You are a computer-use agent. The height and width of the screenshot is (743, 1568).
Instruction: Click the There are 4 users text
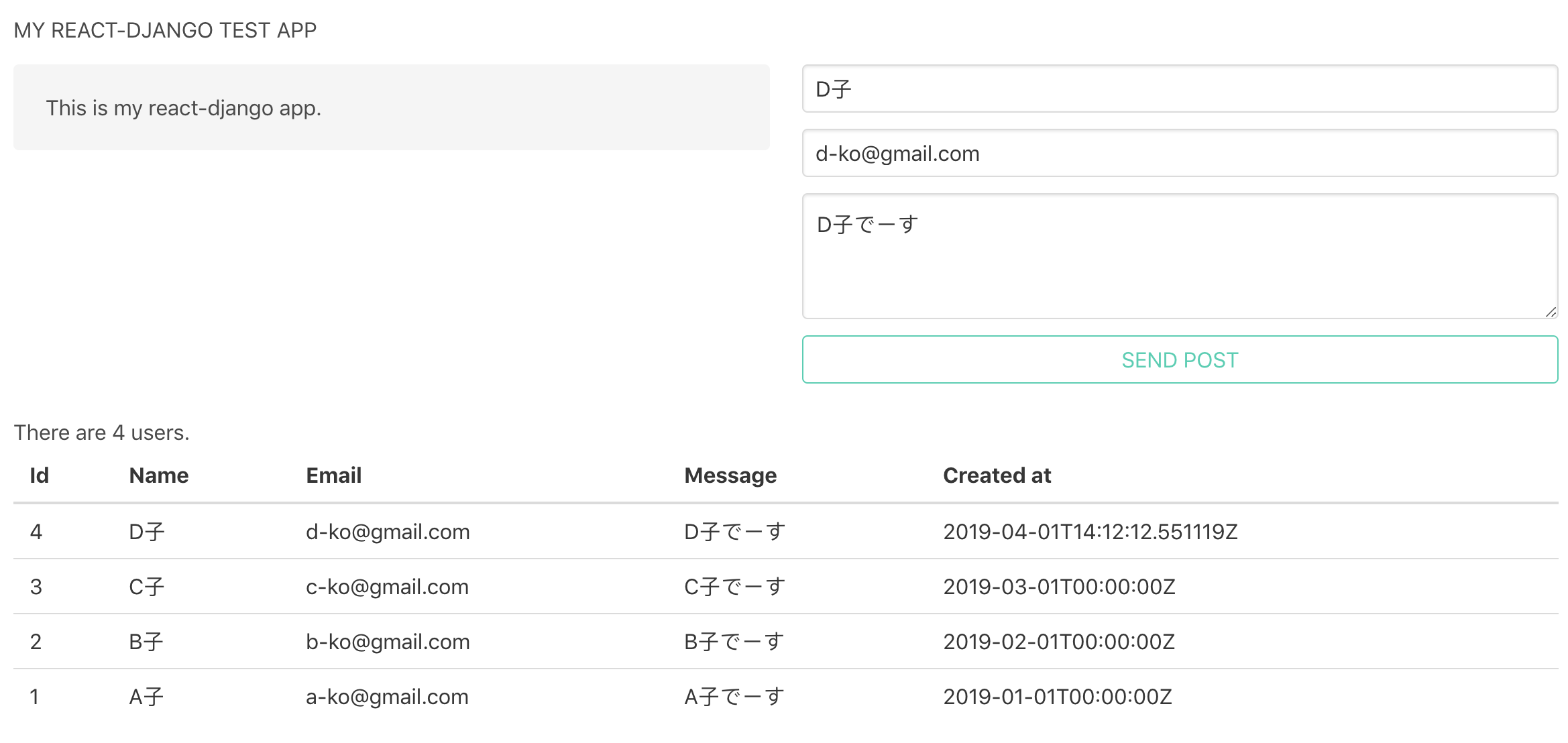pyautogui.click(x=102, y=433)
